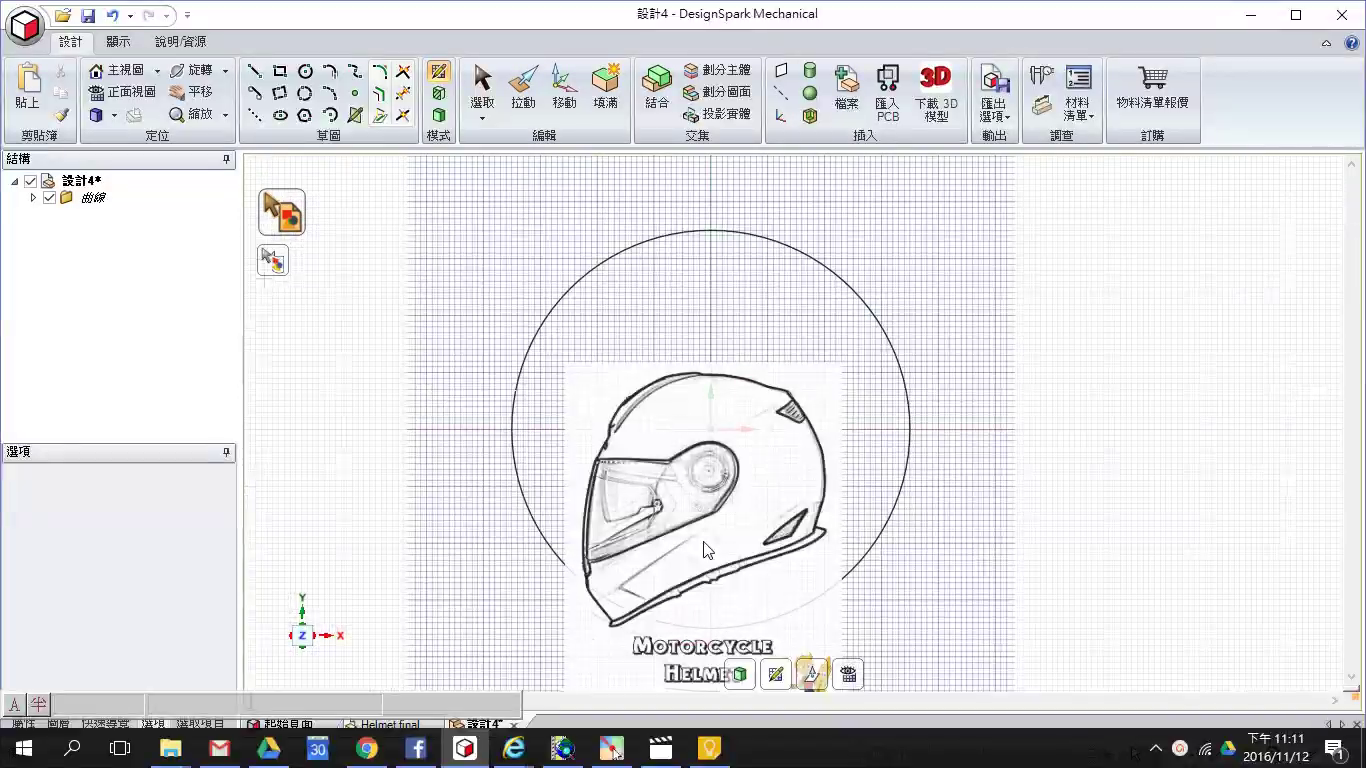Click the 平移 pan button

pos(191,92)
